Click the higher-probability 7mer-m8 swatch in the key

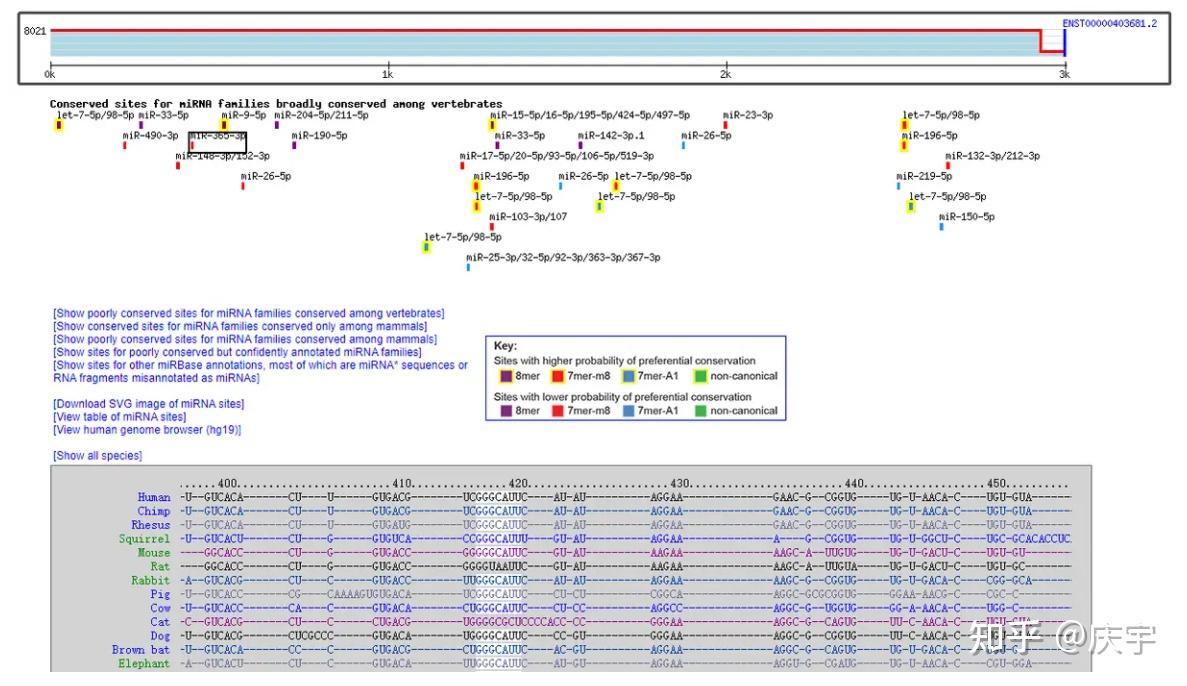coord(558,376)
